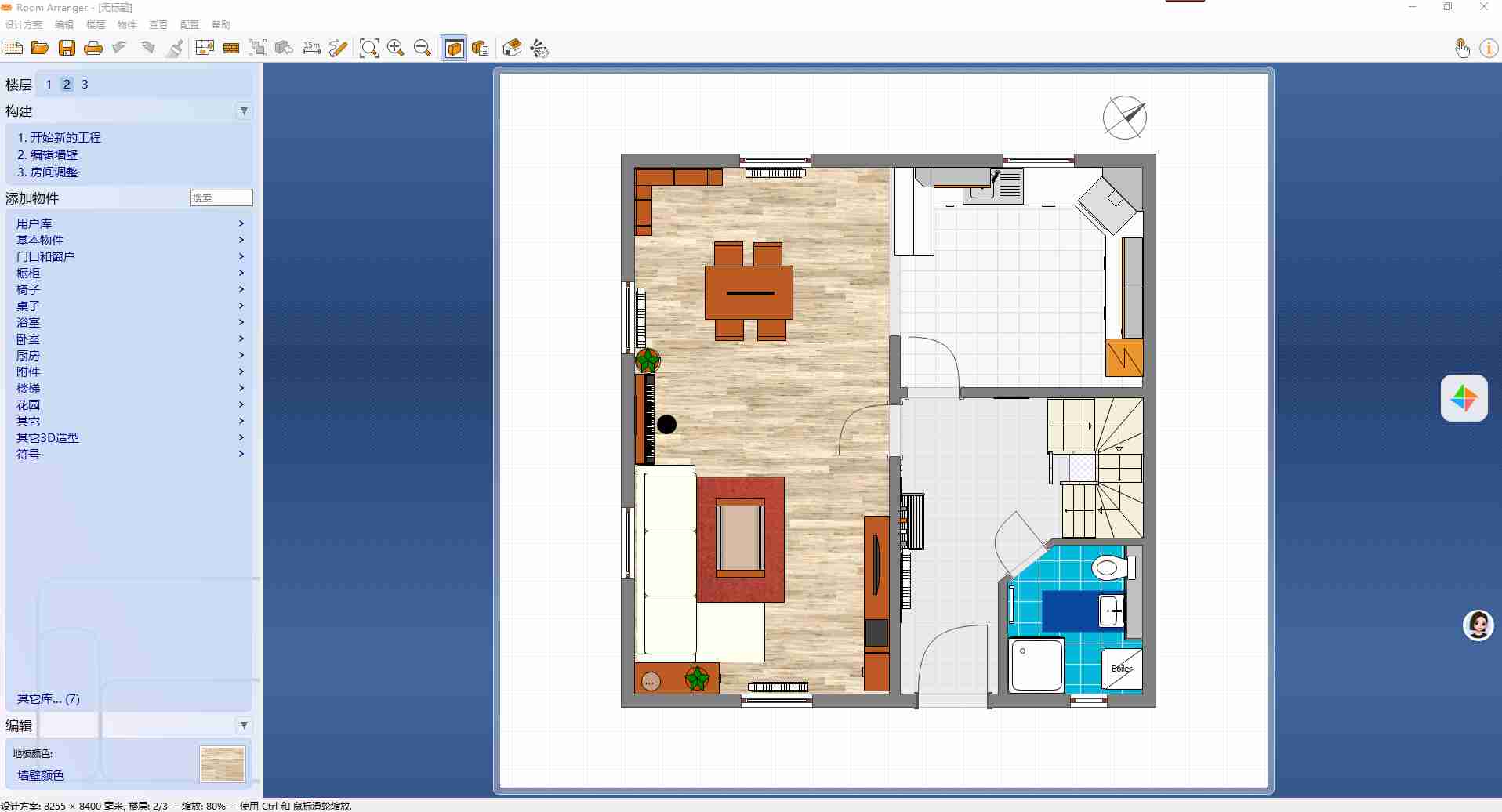This screenshot has height=812, width=1502.
Task: Open the 设计方案 menu
Action: [24, 25]
